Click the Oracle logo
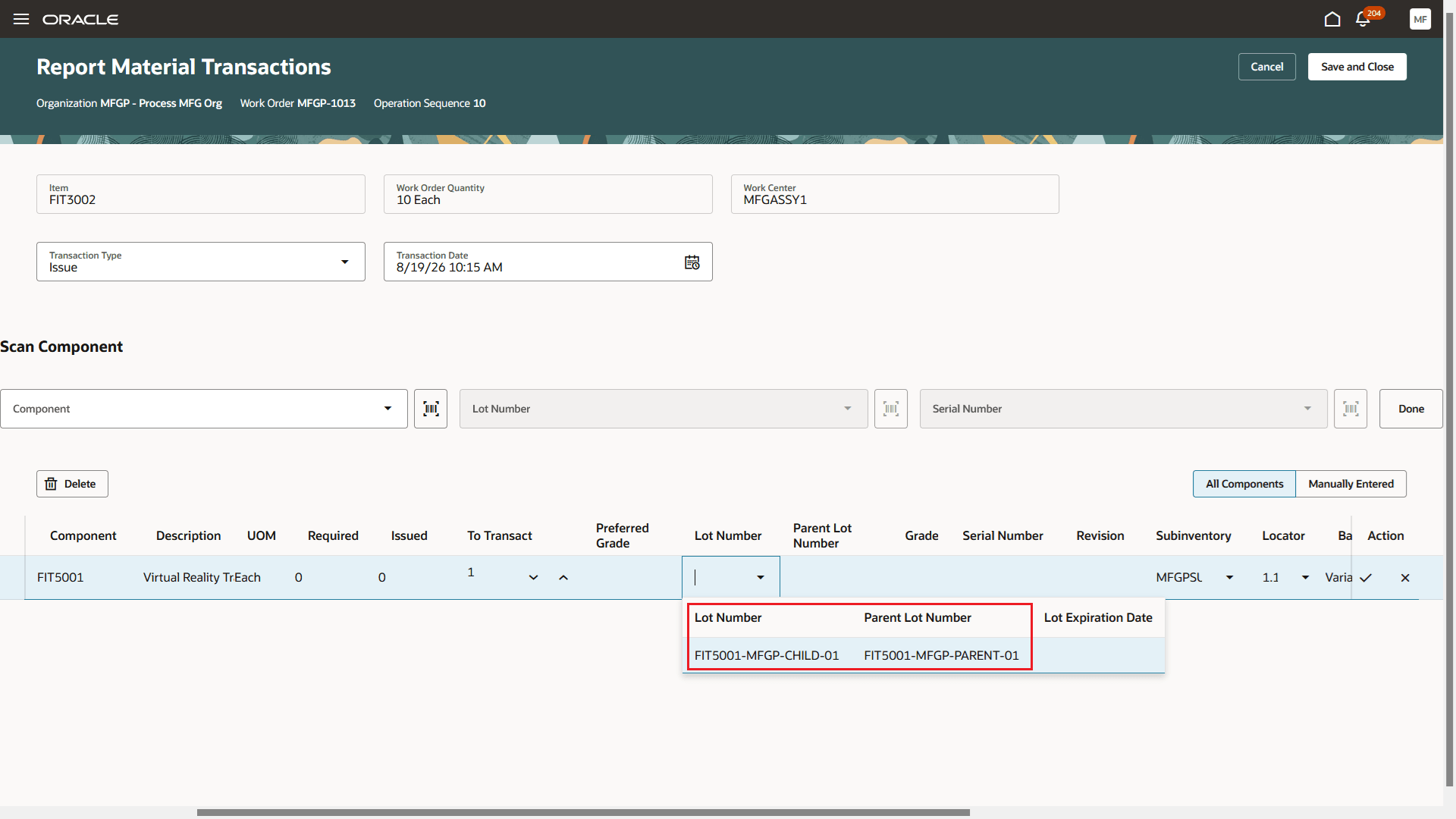 point(80,19)
